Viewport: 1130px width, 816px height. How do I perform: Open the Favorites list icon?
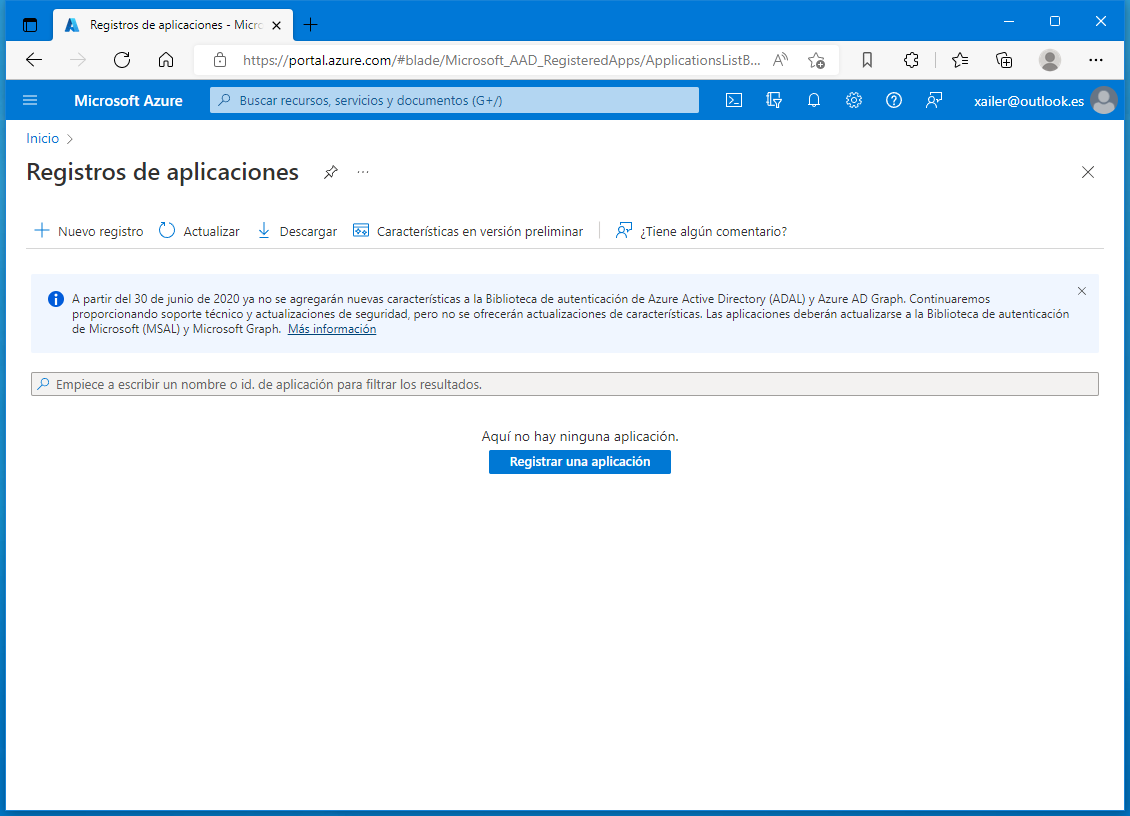click(960, 60)
